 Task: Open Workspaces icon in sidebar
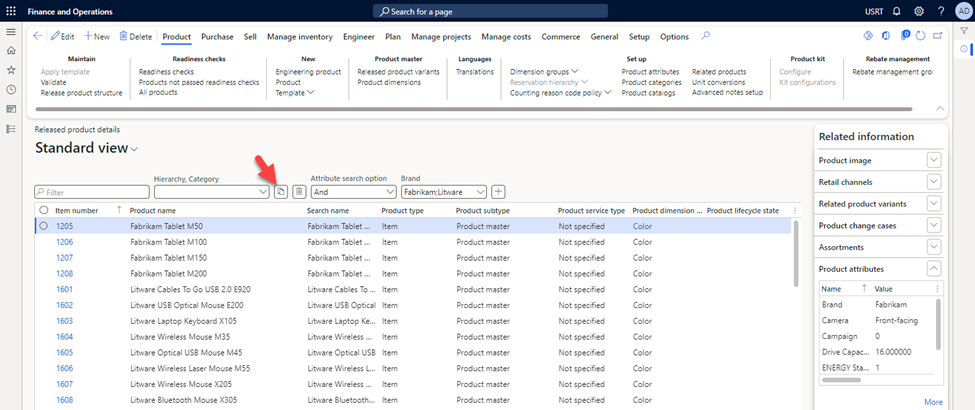pyautogui.click(x=11, y=109)
